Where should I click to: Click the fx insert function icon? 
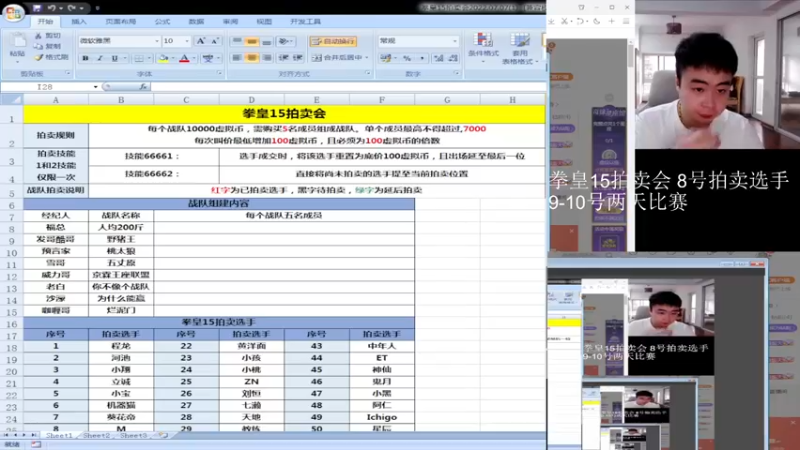click(143, 87)
